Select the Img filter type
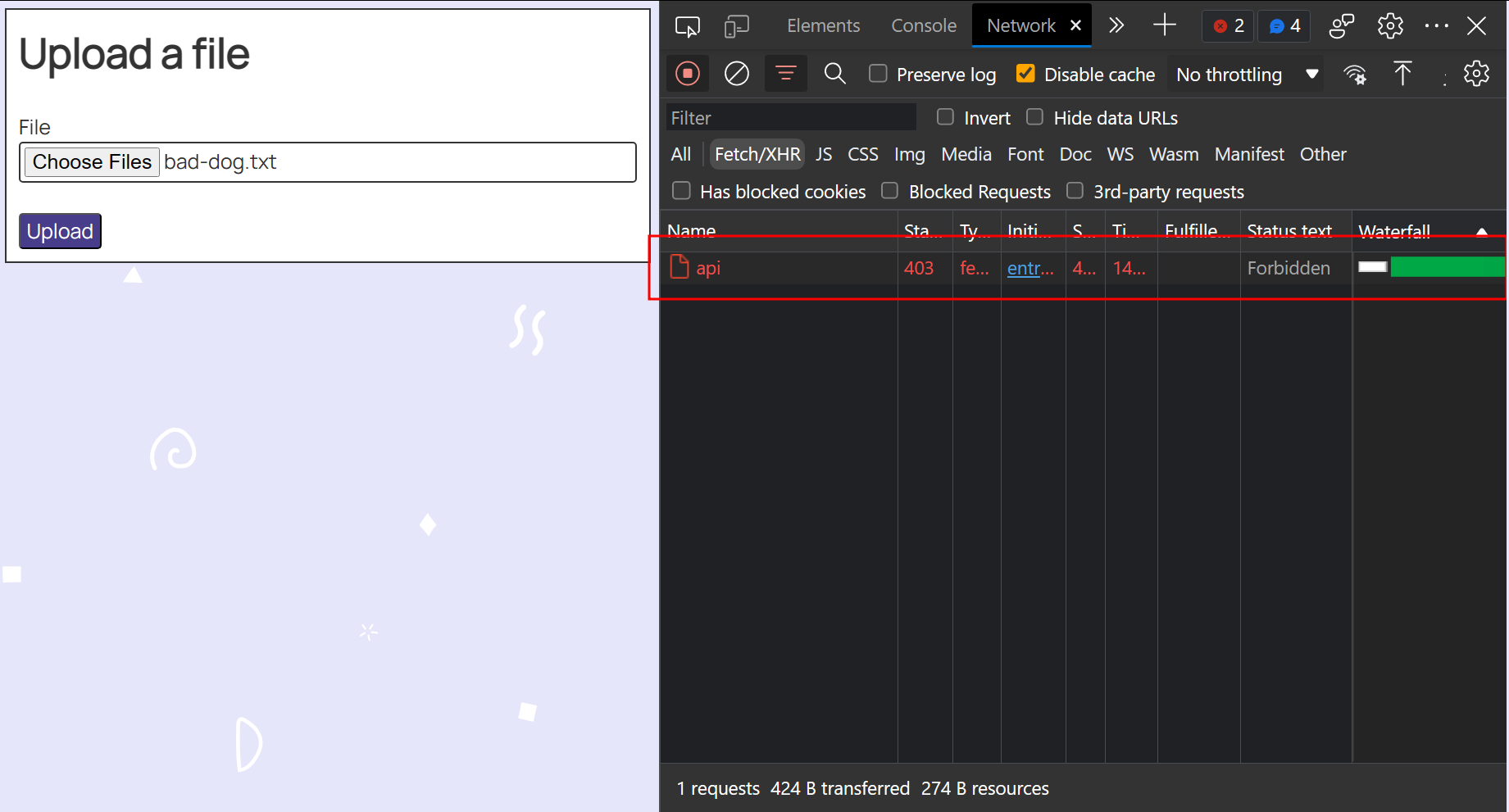The image size is (1509, 812). point(909,154)
